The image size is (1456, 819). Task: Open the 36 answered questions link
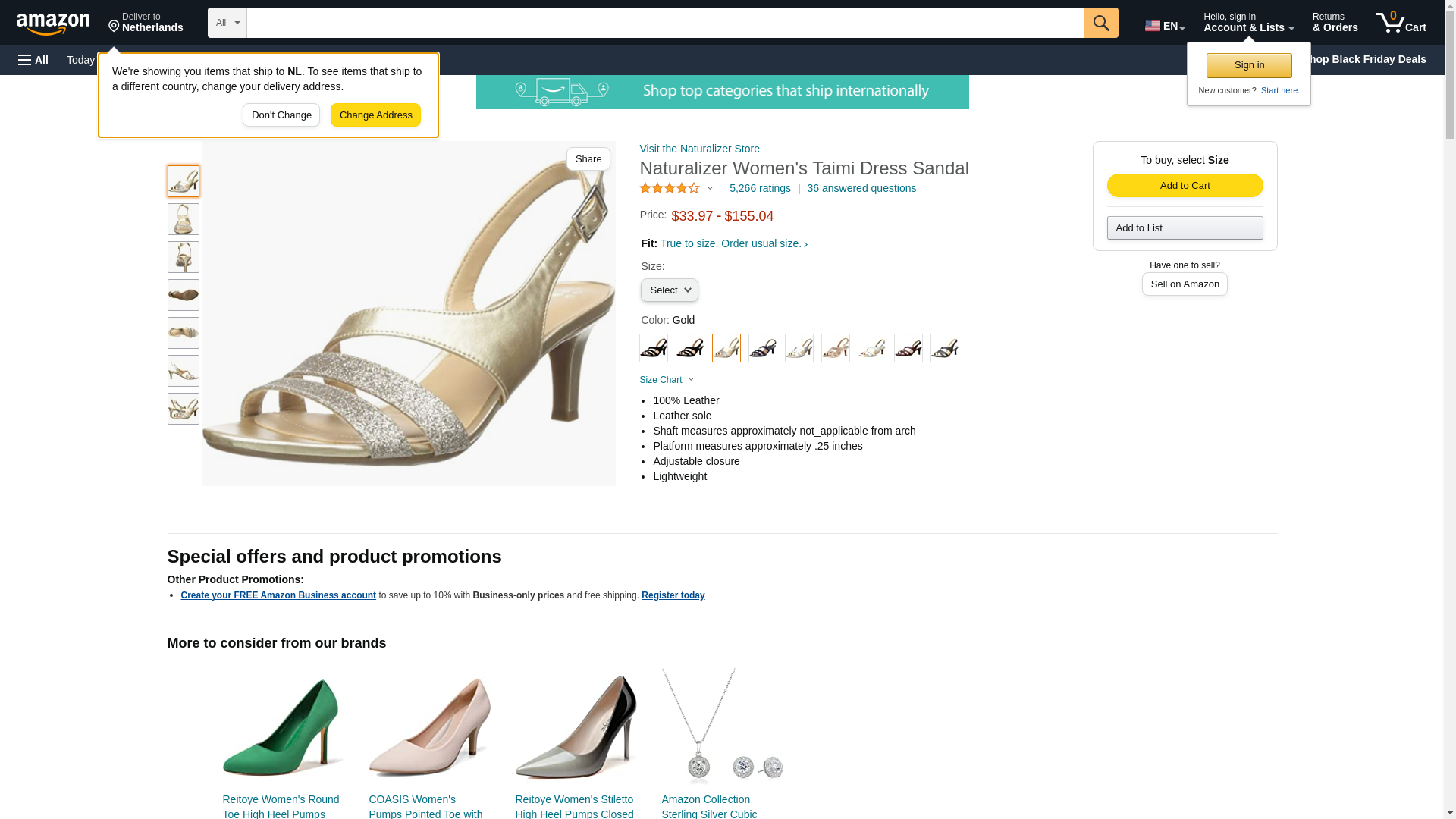861,188
